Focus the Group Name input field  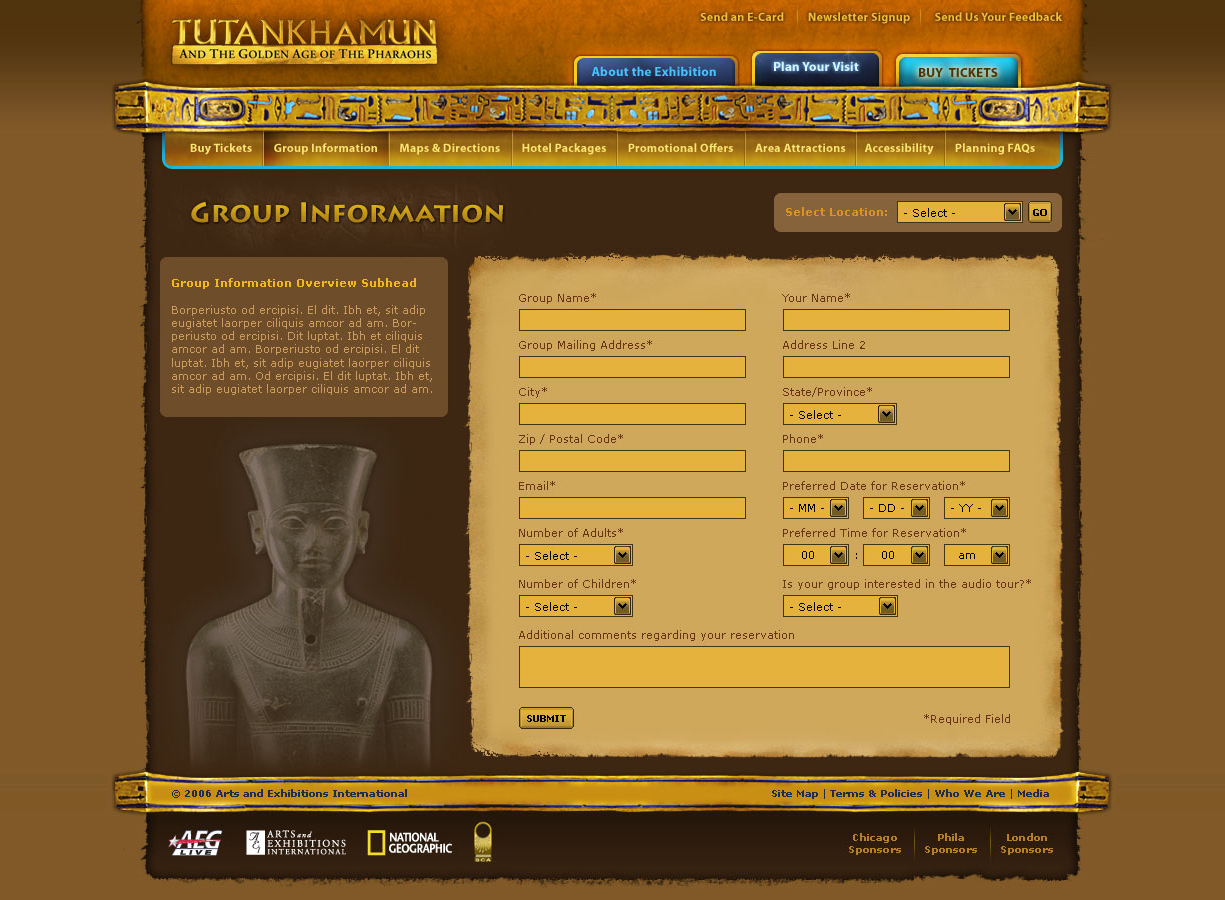(632, 320)
